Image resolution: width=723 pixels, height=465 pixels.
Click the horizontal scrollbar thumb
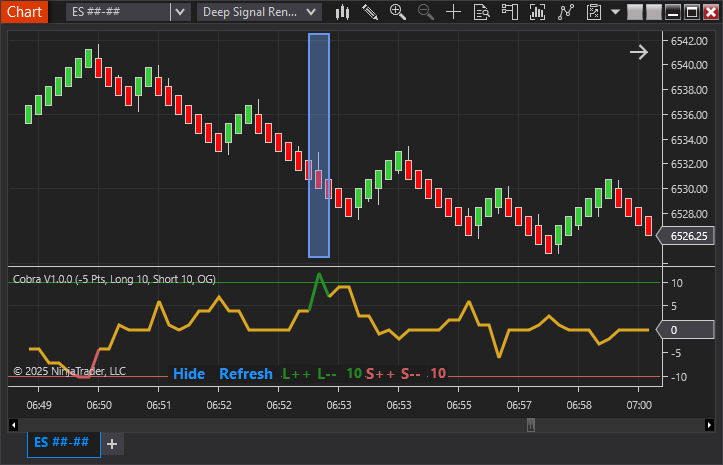coord(531,424)
